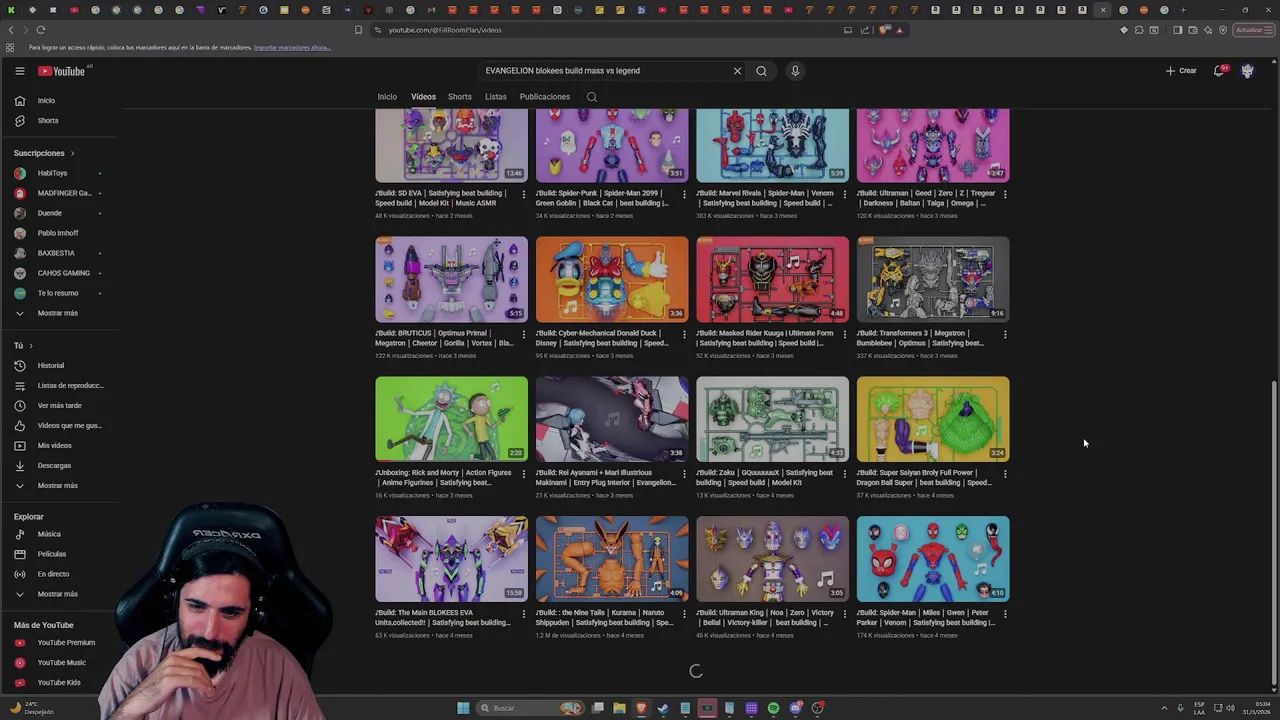Open options menu for BRUTICUS video
Viewport: 1280px width, 720px height.
[x=523, y=334]
